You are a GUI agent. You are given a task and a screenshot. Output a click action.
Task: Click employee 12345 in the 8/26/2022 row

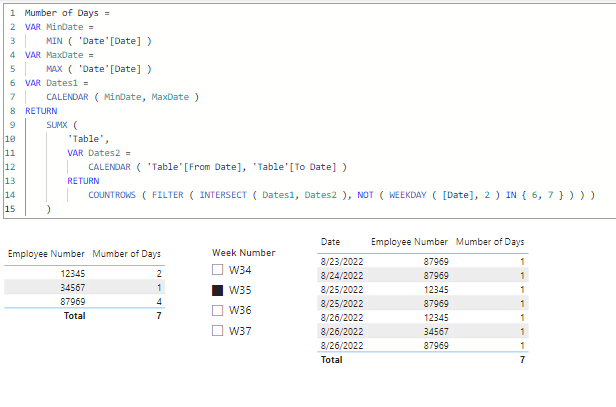tap(436, 317)
